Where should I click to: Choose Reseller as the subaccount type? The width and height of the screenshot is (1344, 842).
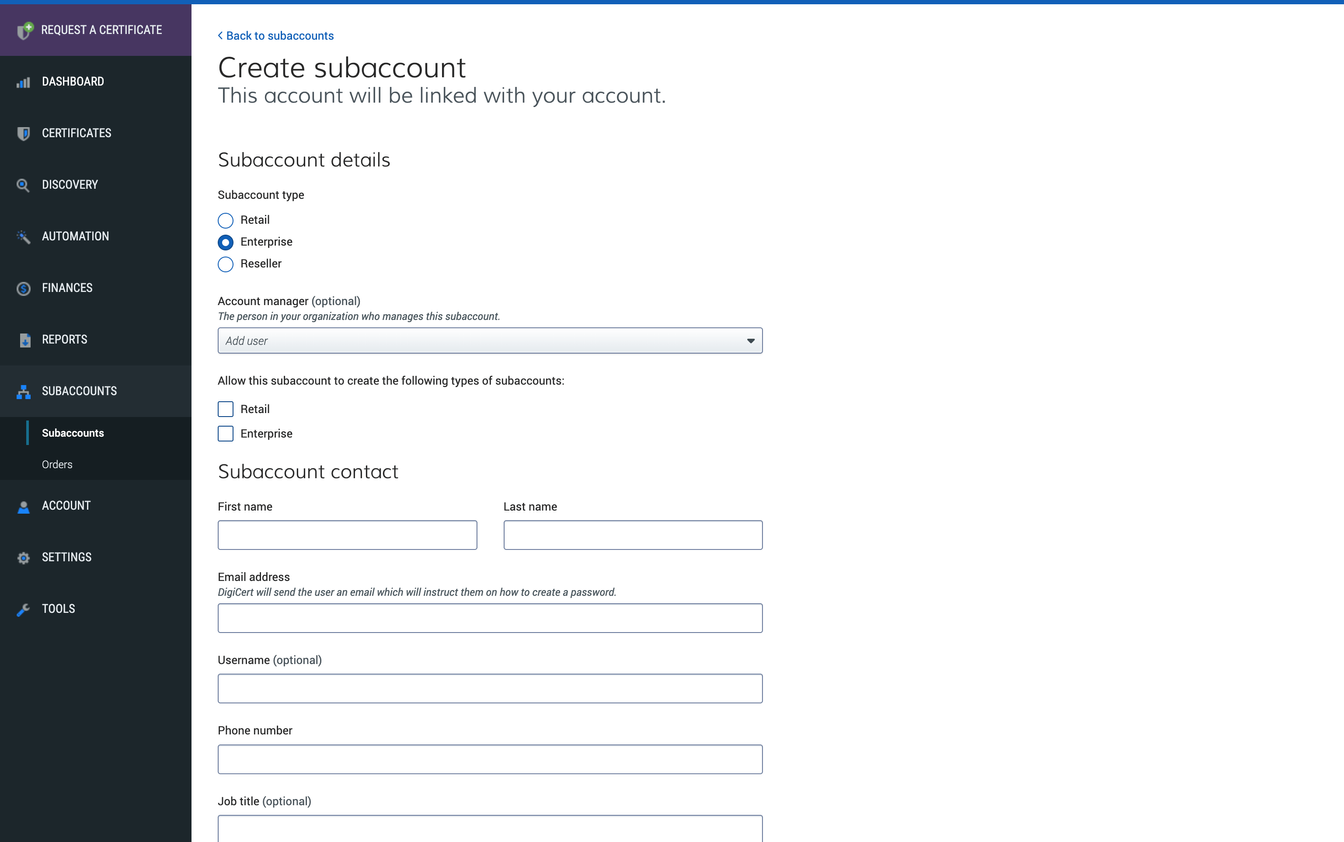225,264
